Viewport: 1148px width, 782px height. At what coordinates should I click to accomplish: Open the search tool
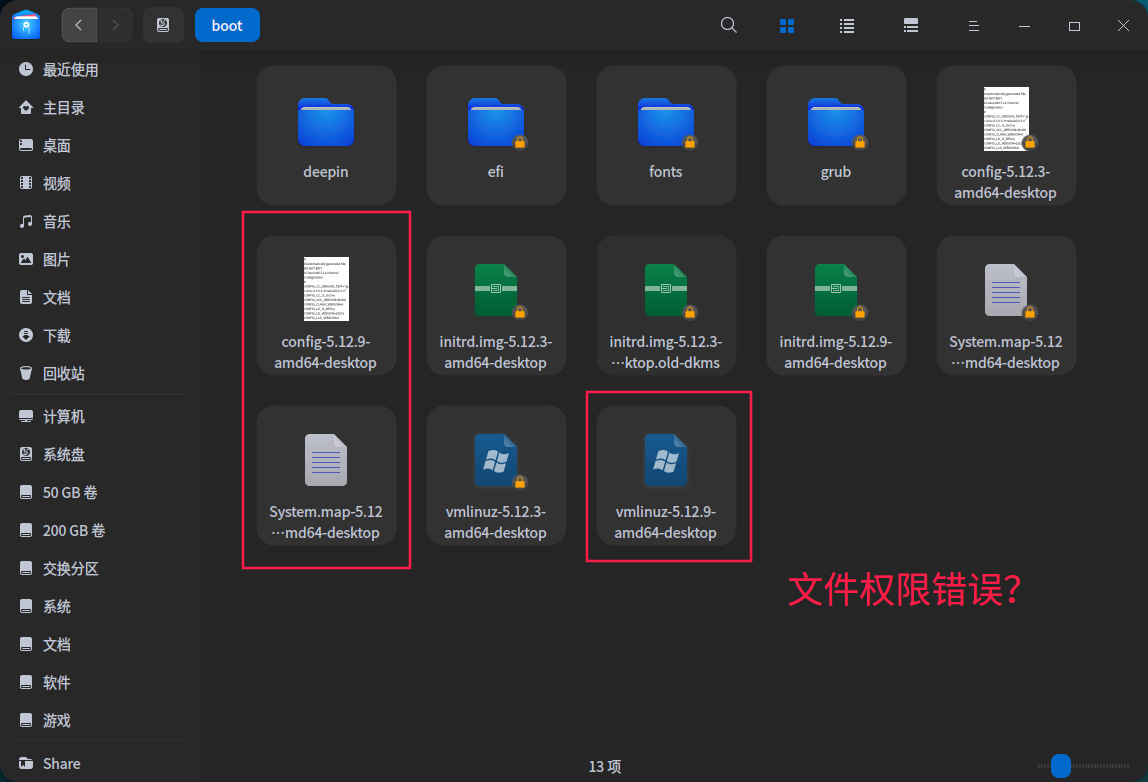point(728,26)
